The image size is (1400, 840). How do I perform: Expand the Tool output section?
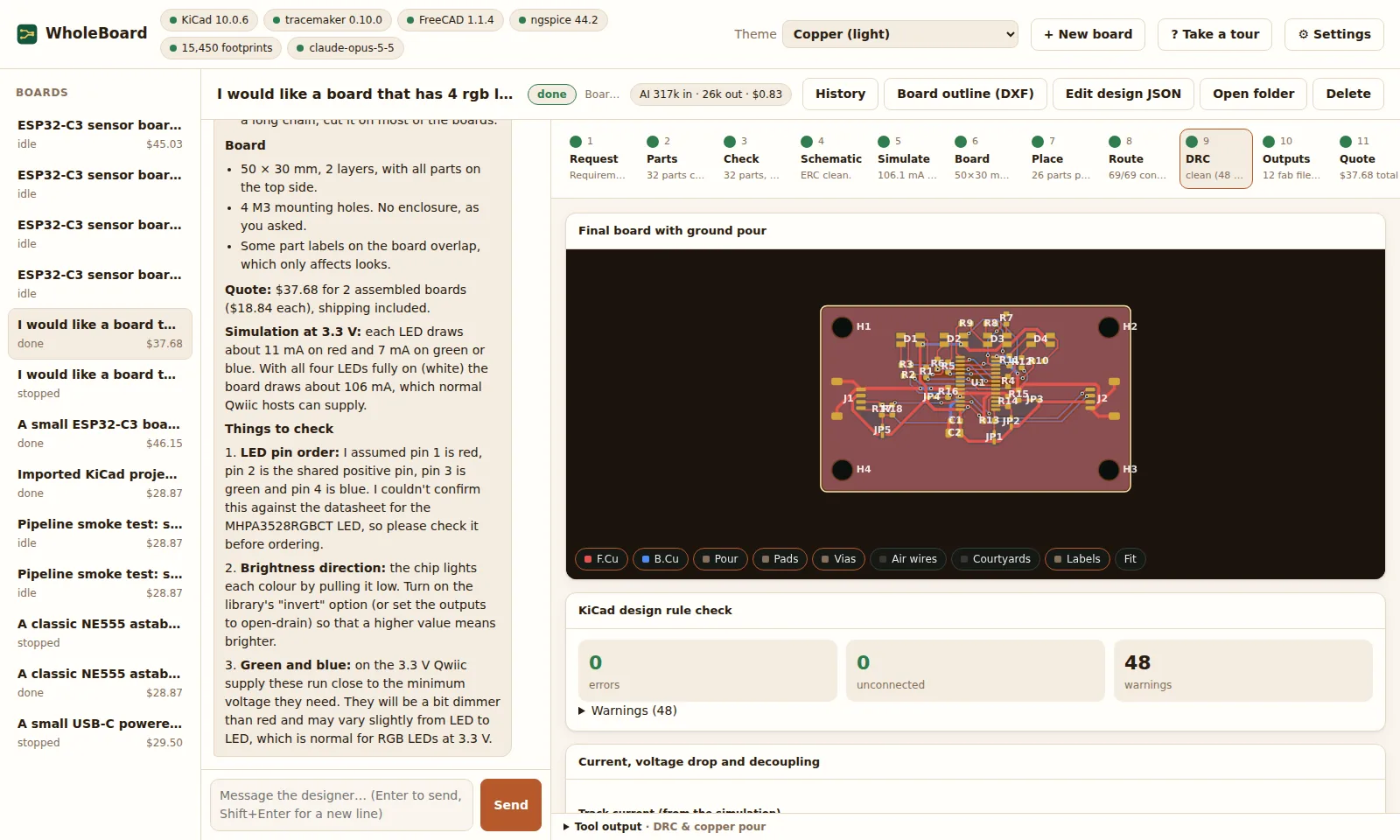click(x=665, y=826)
